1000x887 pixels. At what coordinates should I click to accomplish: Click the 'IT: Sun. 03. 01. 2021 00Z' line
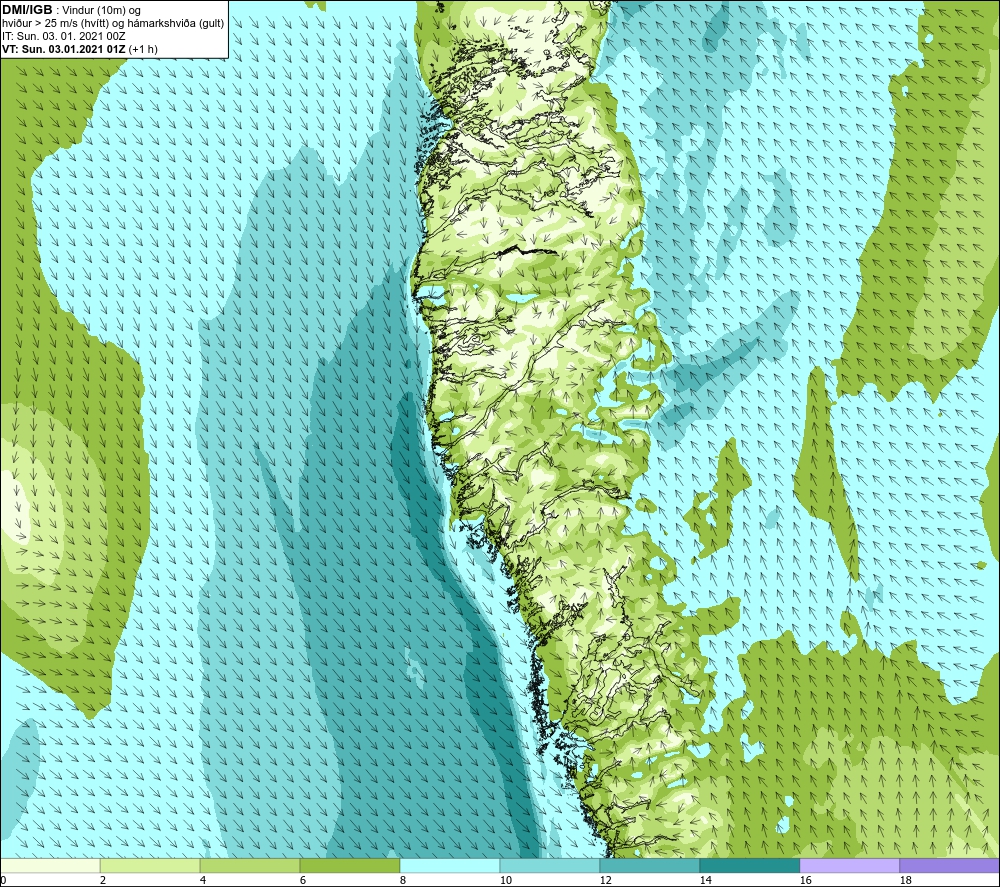coord(64,36)
